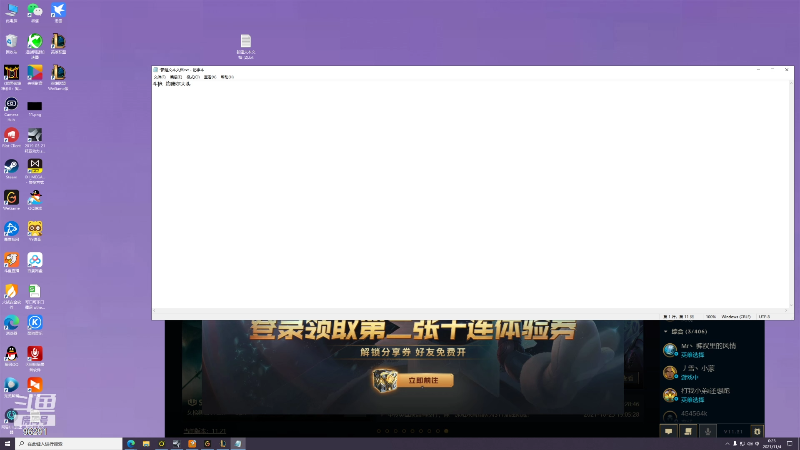Open Notepad's Edit menu
800x450 pixels.
coord(176,77)
